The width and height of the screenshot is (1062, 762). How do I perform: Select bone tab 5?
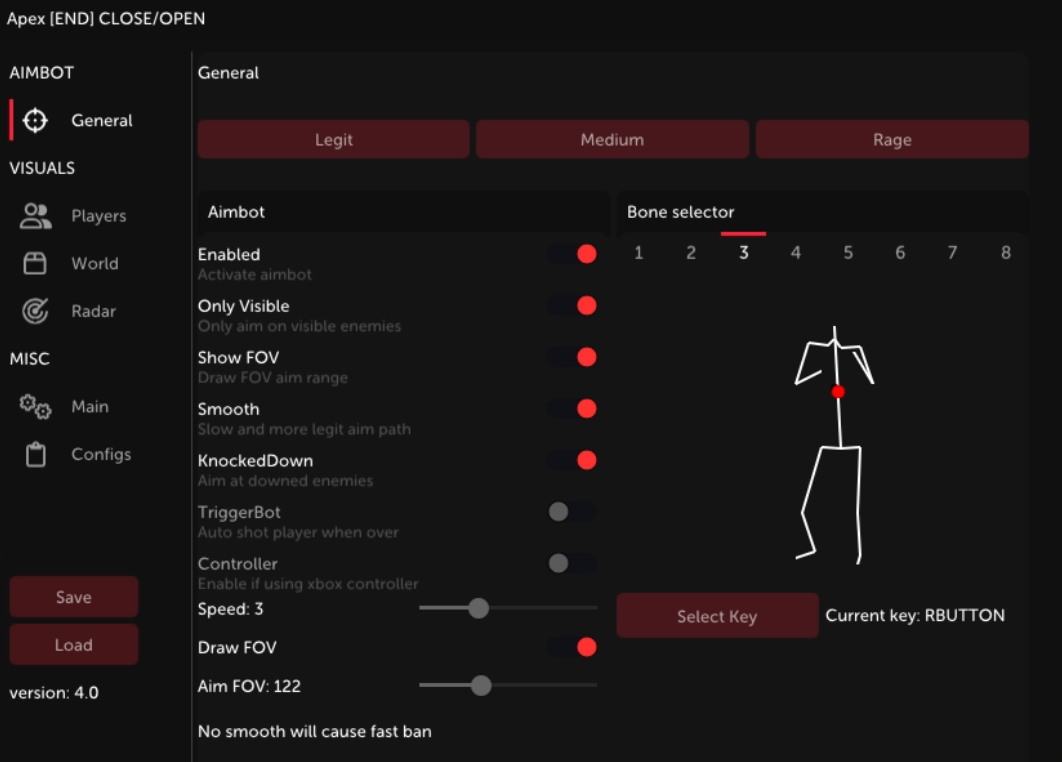pyautogui.click(x=848, y=253)
